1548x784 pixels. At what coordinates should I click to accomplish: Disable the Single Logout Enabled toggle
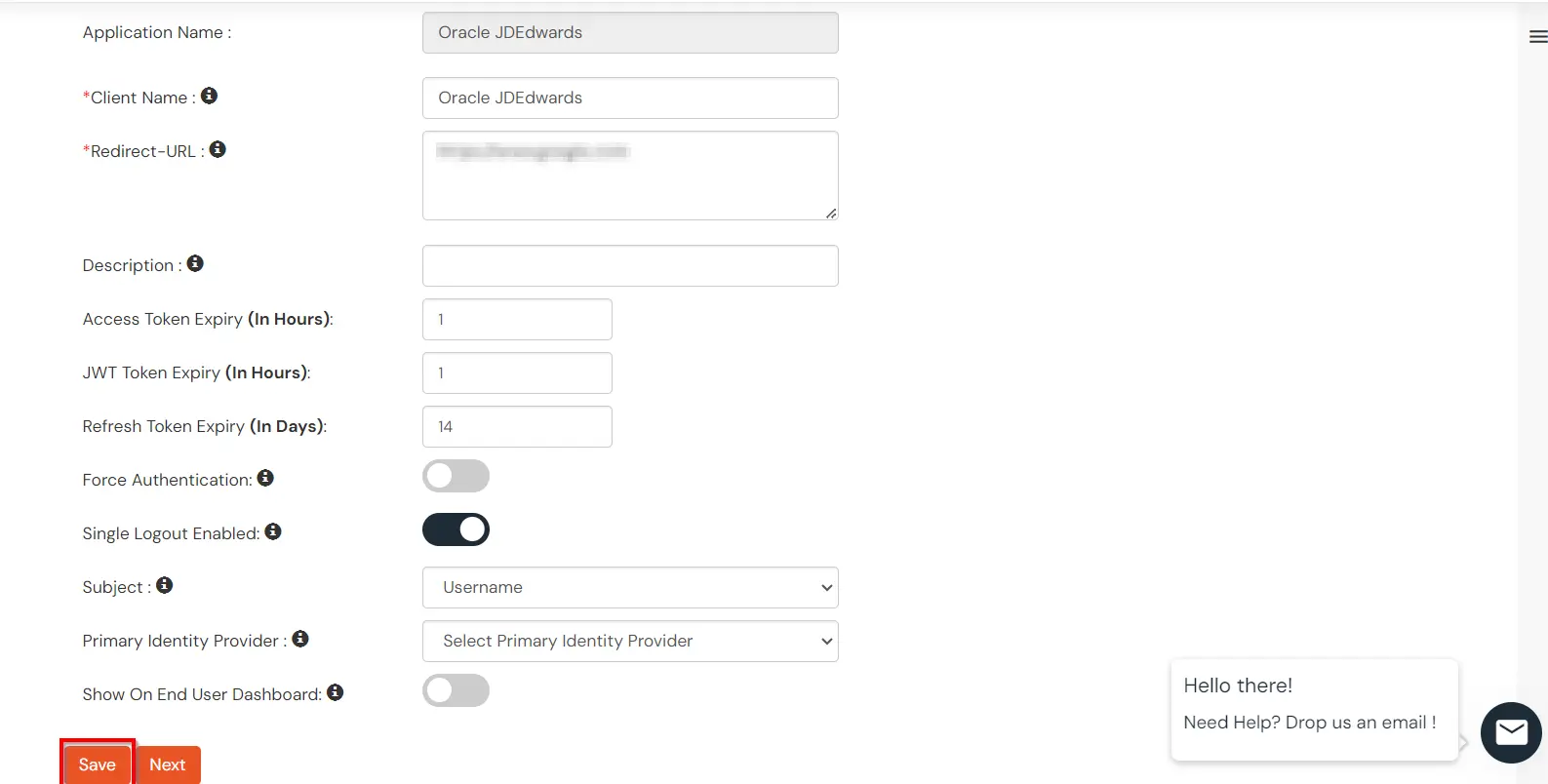[x=456, y=529]
